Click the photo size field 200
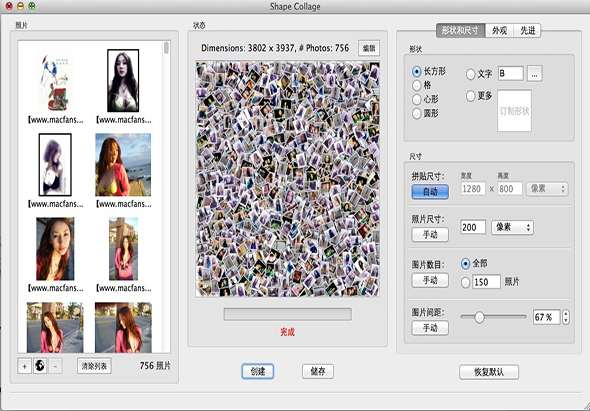This screenshot has height=411, width=590. coord(473,227)
